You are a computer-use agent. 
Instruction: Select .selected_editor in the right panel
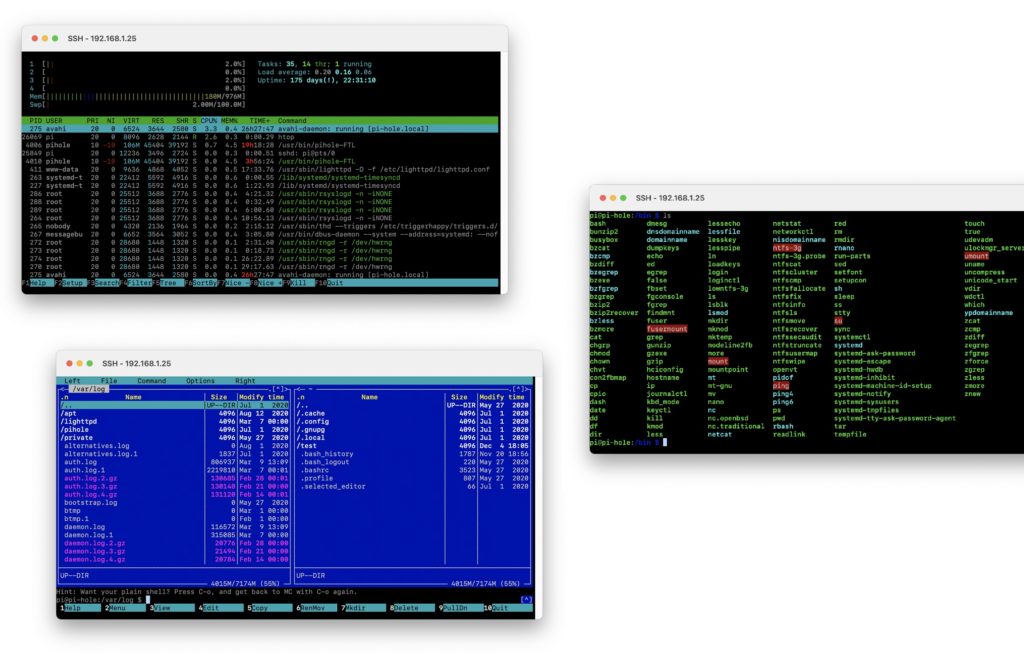[x=413, y=486]
